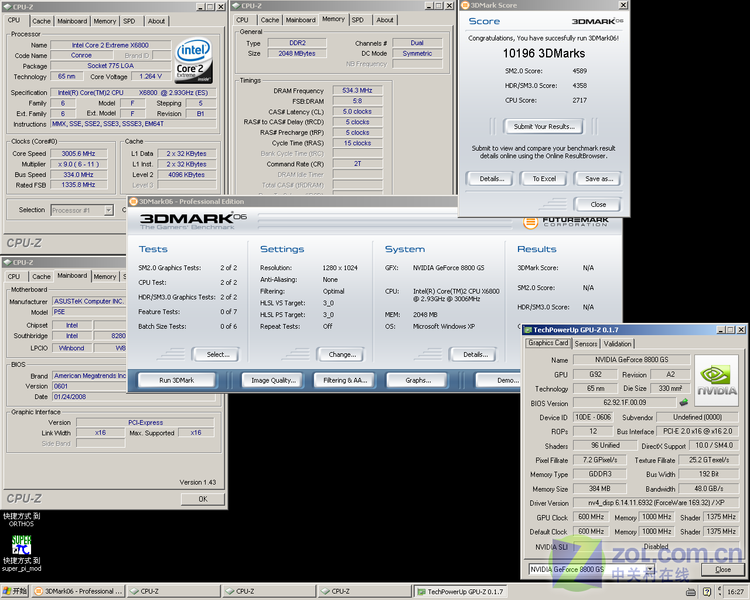This screenshot has height=600, width=750.
Task: Open Graphs button in 3DMark06
Action: pyautogui.click(x=418, y=380)
